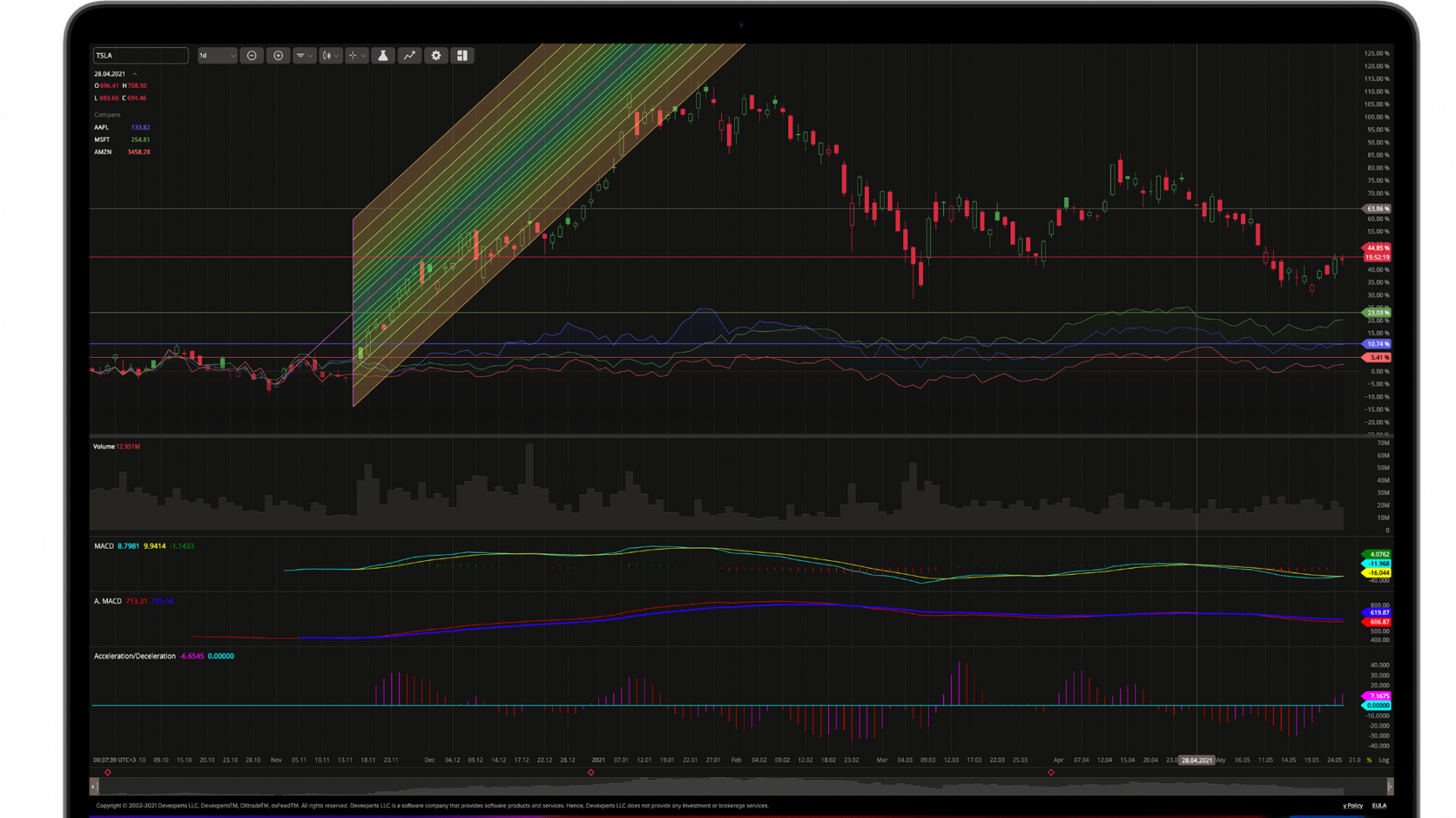Enable logarithmic scale with Log button
The height and width of the screenshot is (818, 1456).
(x=1385, y=760)
